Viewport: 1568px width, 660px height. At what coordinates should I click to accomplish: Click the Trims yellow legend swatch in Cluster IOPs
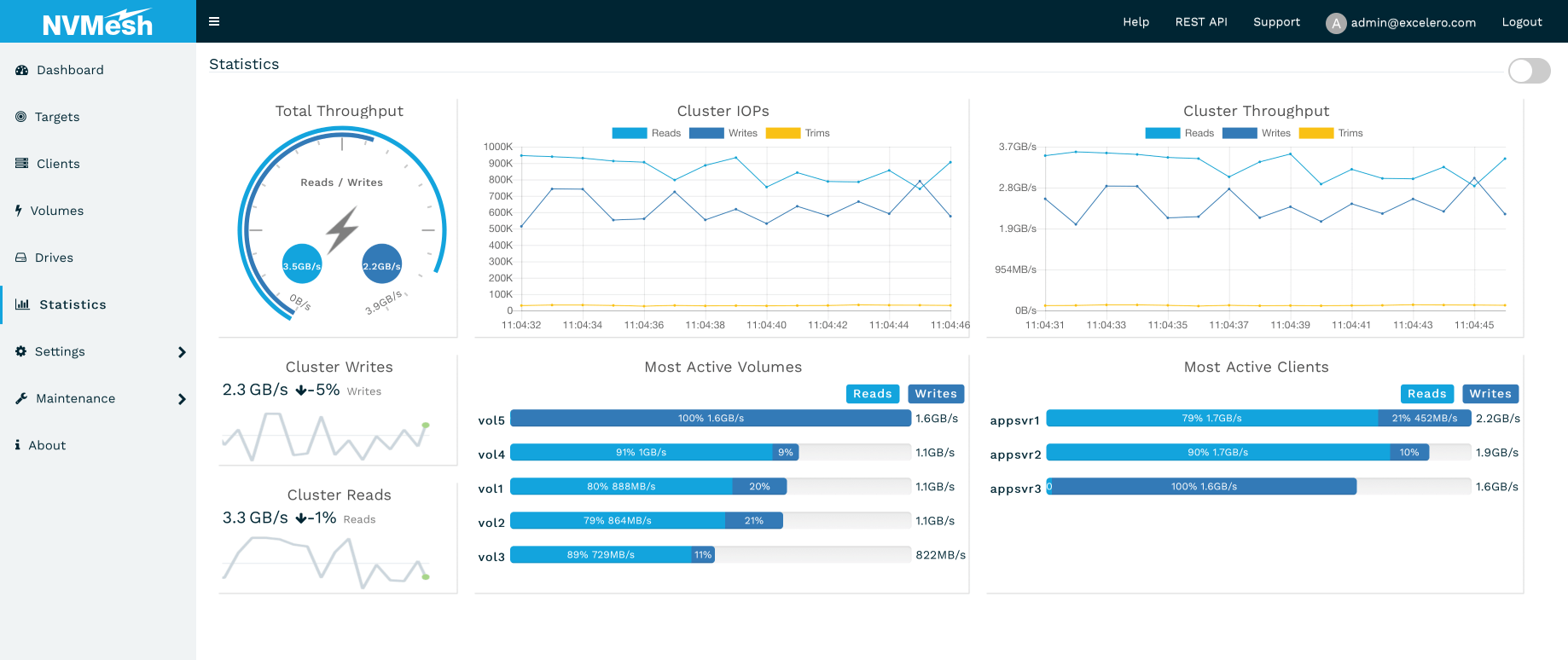tap(782, 133)
